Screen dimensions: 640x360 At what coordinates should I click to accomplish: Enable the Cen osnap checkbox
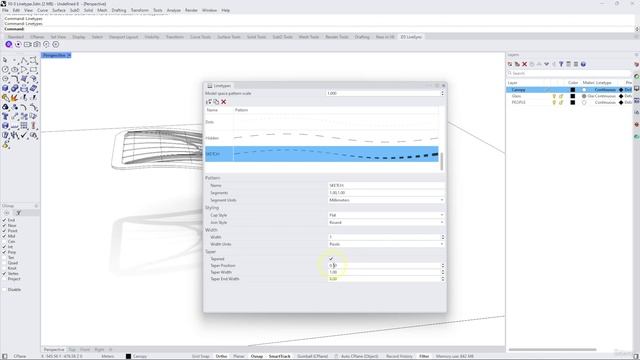coord(4,242)
